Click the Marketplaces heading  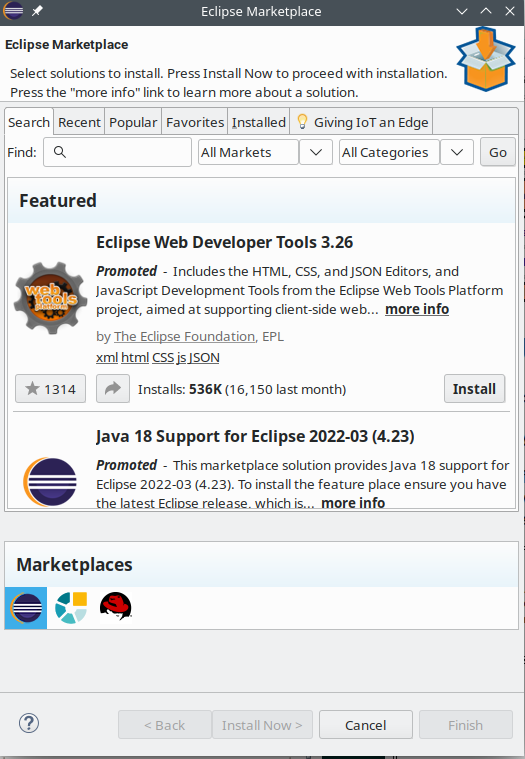click(x=75, y=564)
